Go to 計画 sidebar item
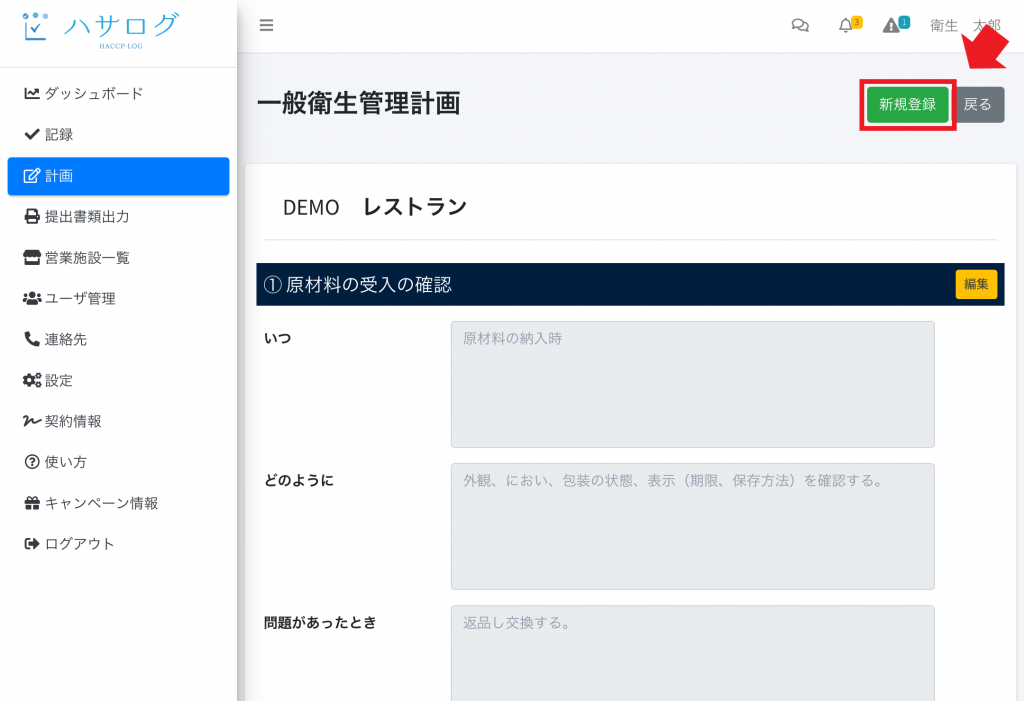Screen dimensions: 1024x701 118,176
